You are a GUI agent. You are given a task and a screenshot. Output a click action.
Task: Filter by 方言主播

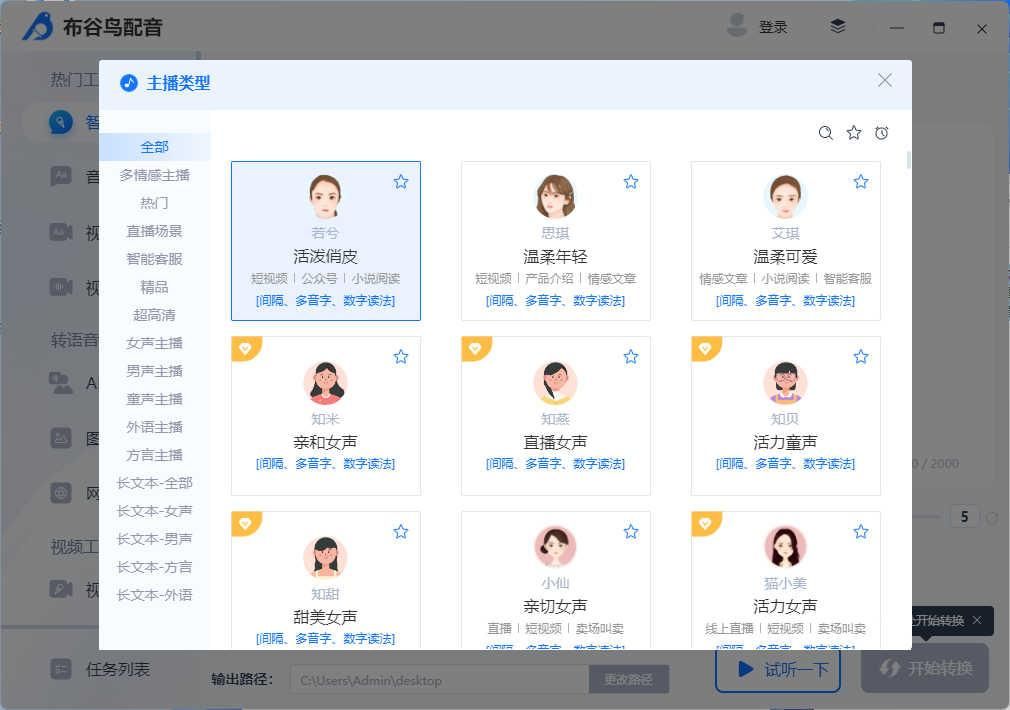click(155, 455)
